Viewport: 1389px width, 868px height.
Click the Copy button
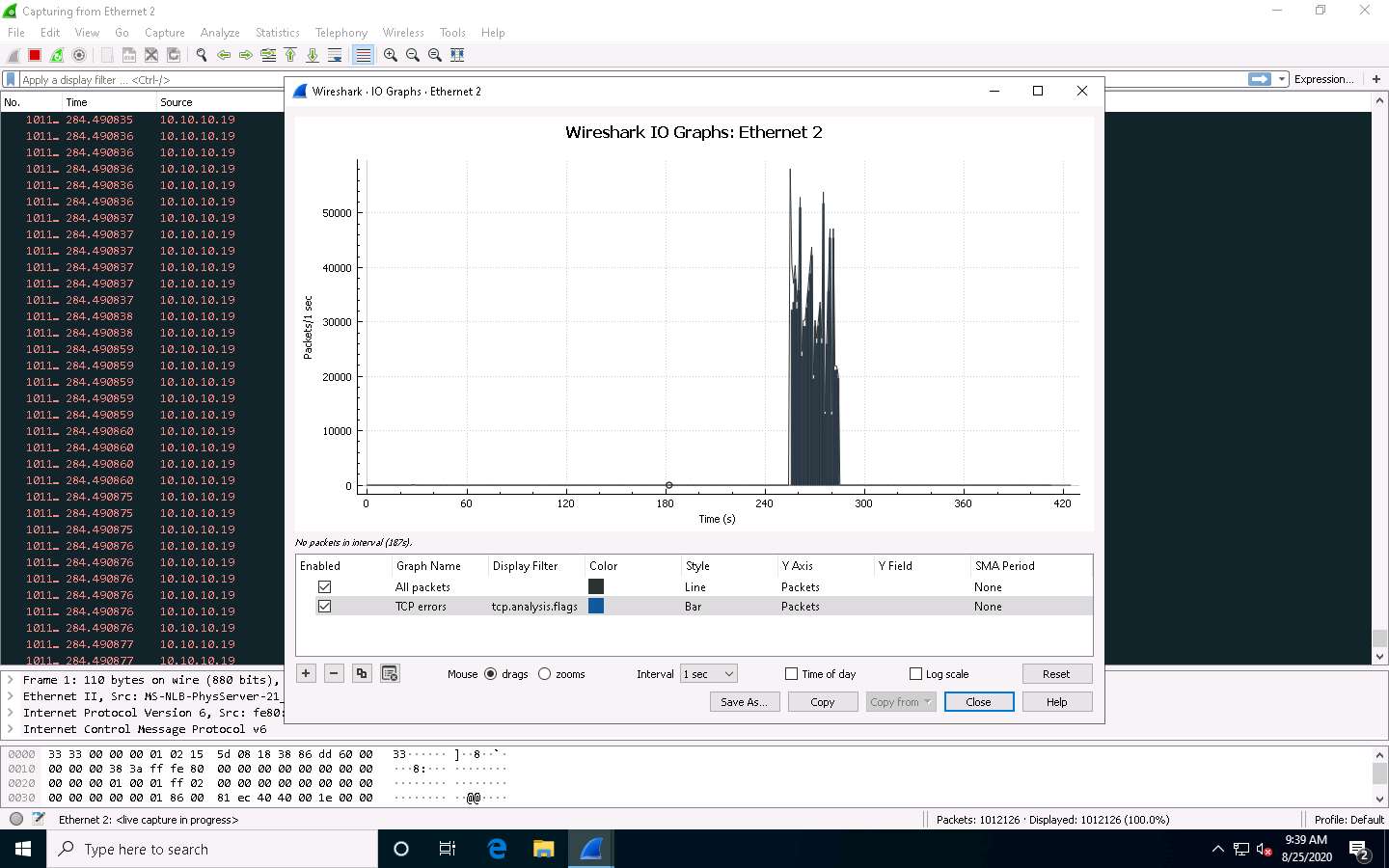pos(823,702)
